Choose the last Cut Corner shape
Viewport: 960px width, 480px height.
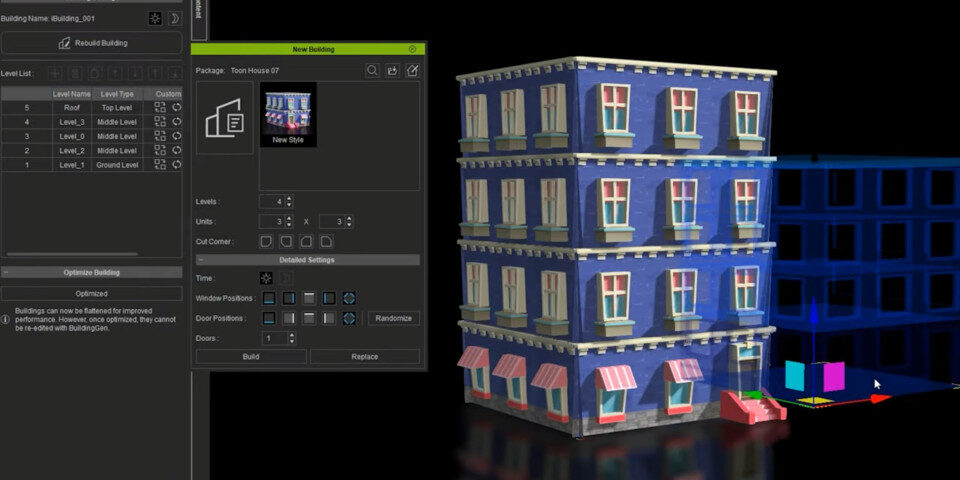(326, 242)
